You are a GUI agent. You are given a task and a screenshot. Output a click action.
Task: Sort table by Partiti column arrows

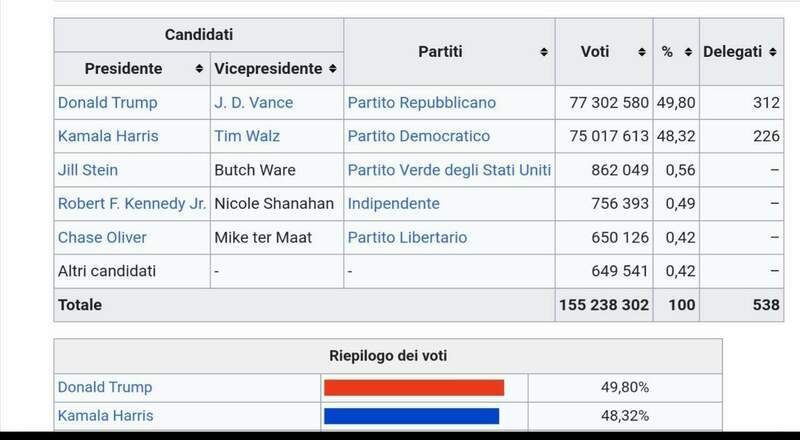pyautogui.click(x=544, y=51)
